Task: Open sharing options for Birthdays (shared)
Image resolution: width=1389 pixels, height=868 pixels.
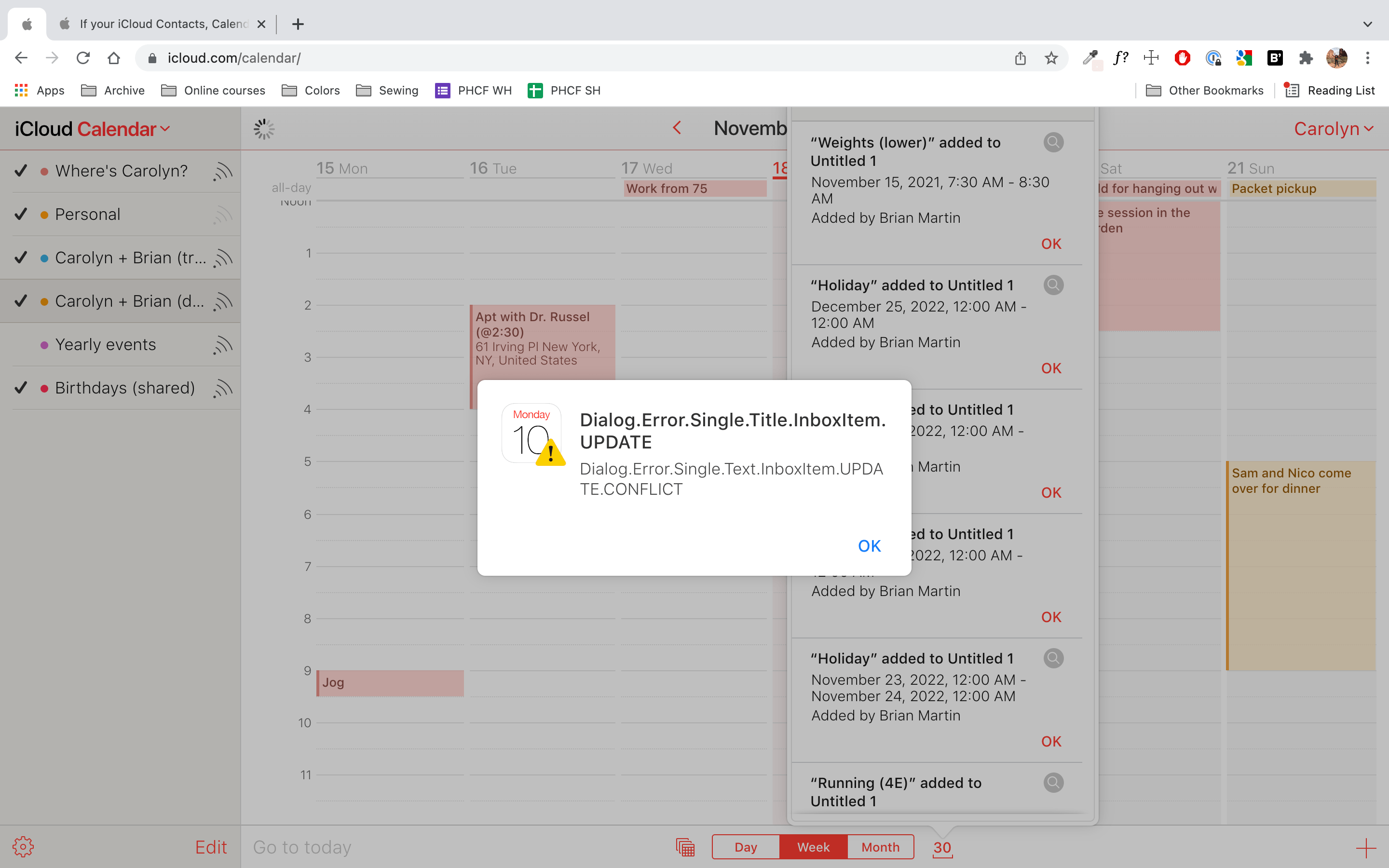Action: [x=223, y=388]
